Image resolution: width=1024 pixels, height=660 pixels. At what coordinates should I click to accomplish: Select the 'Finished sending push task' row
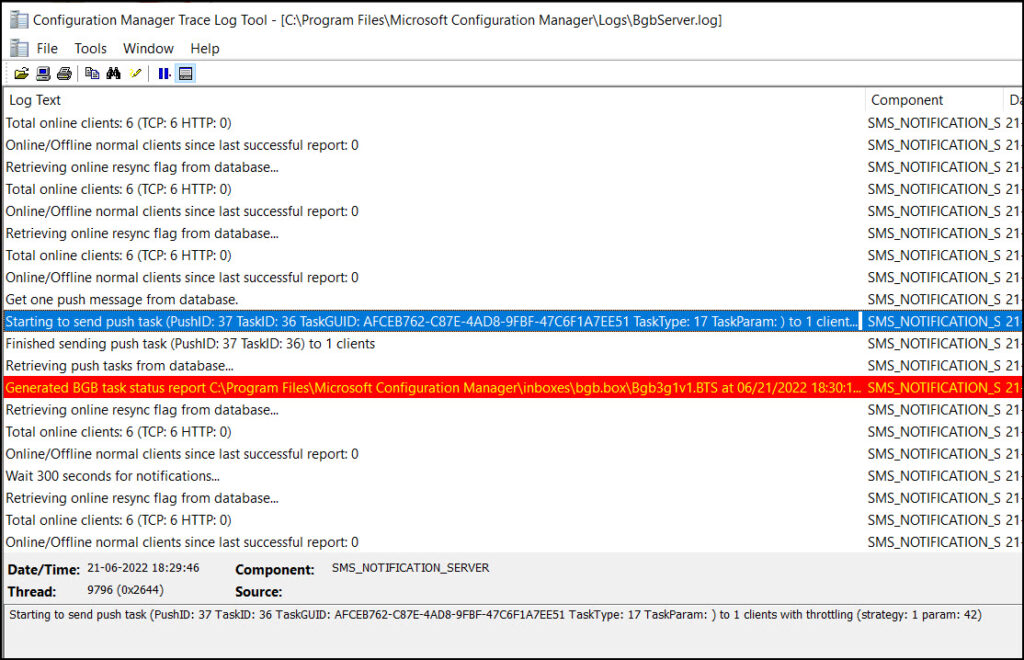point(512,343)
